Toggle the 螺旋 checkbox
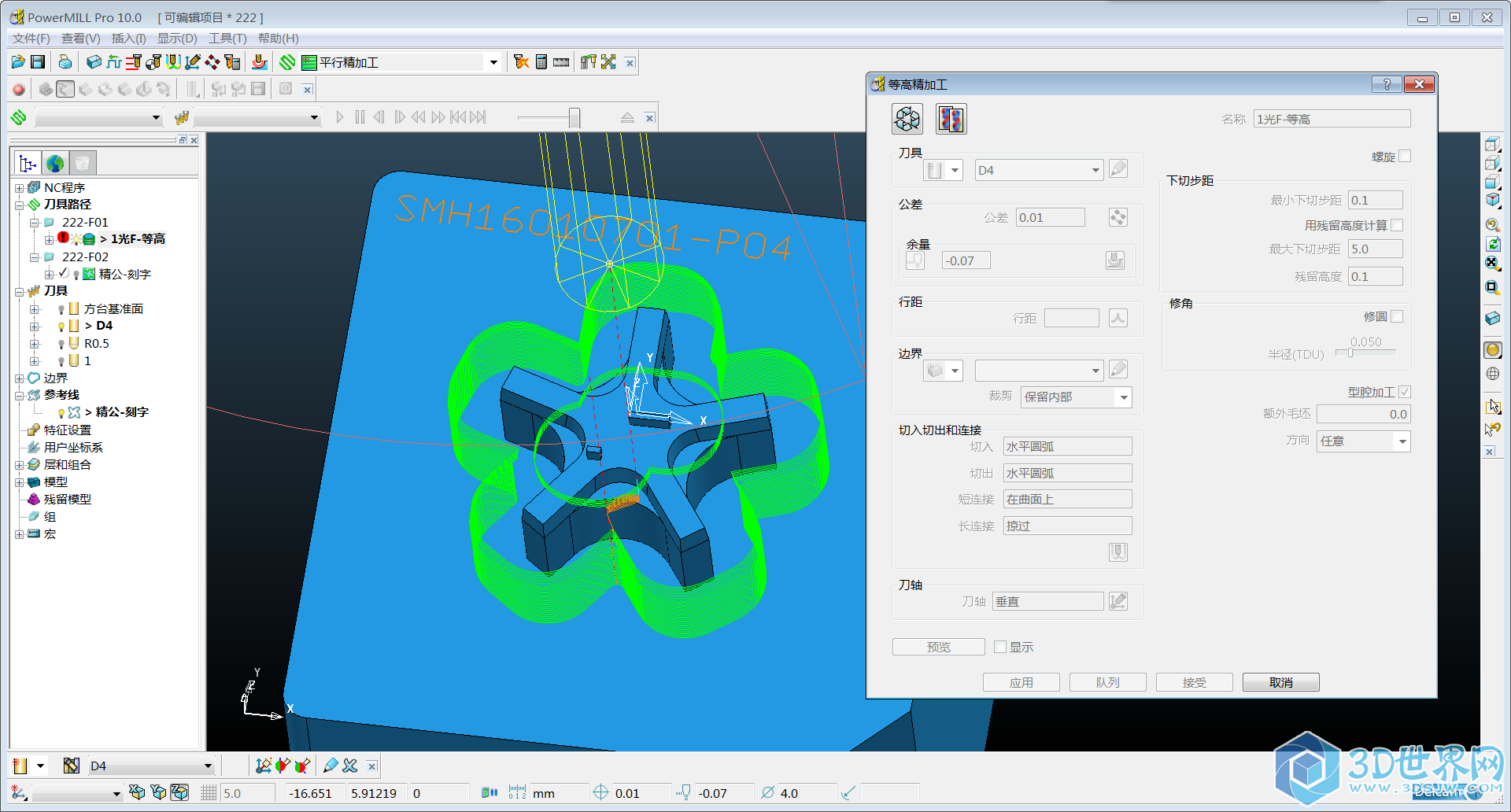 (1405, 156)
